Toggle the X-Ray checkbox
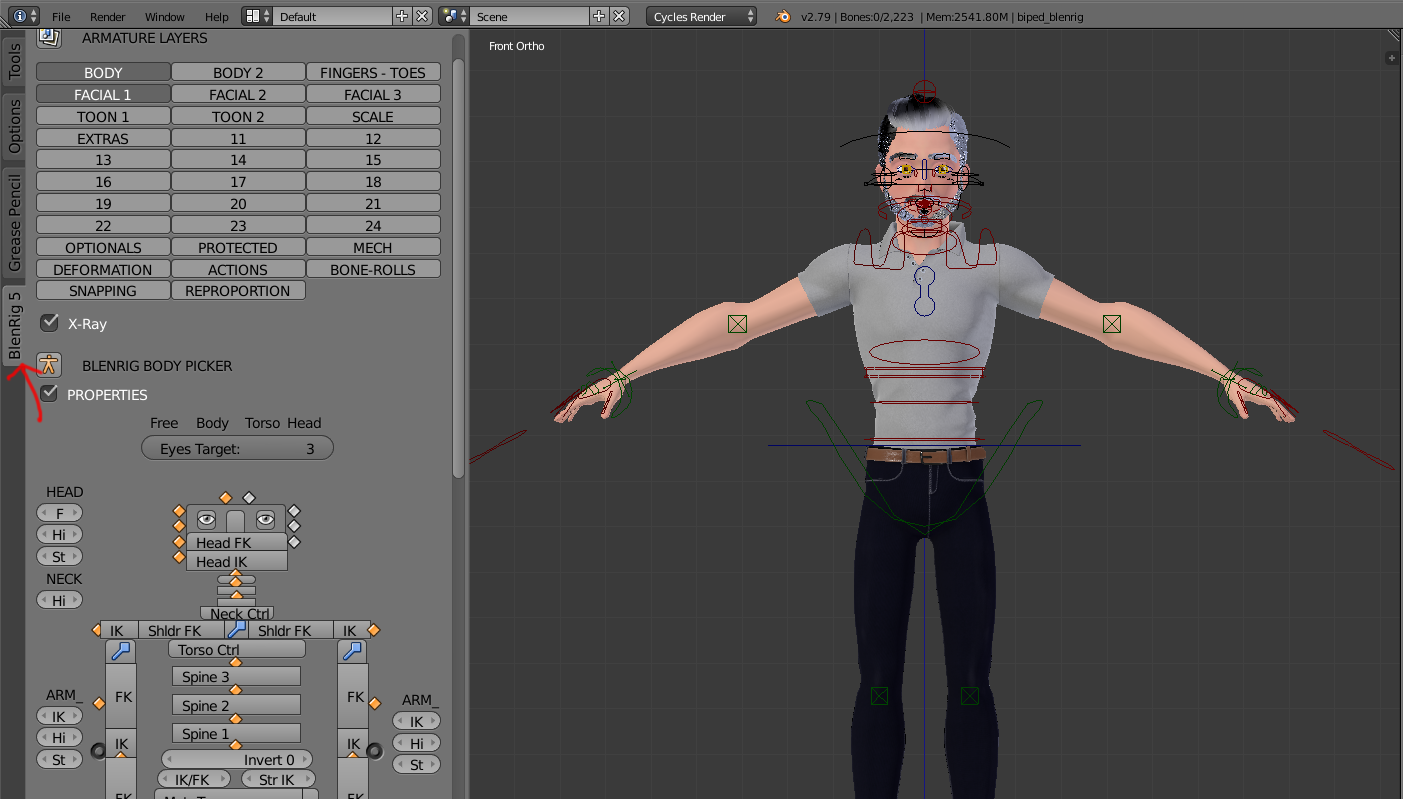This screenshot has height=799, width=1403. point(50,322)
